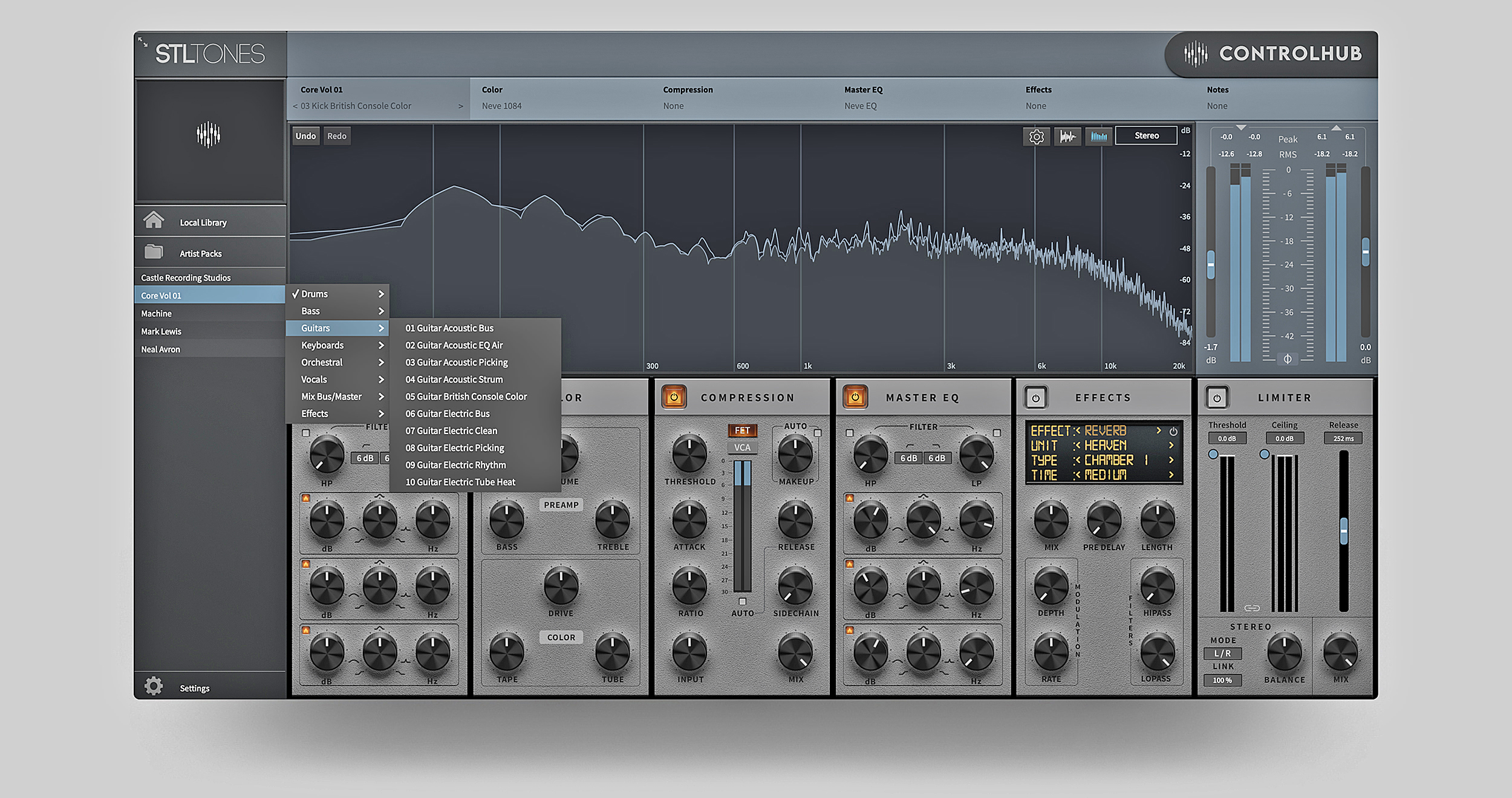The width and height of the screenshot is (1512, 798).
Task: Choose the Guitars category
Action: (x=337, y=328)
